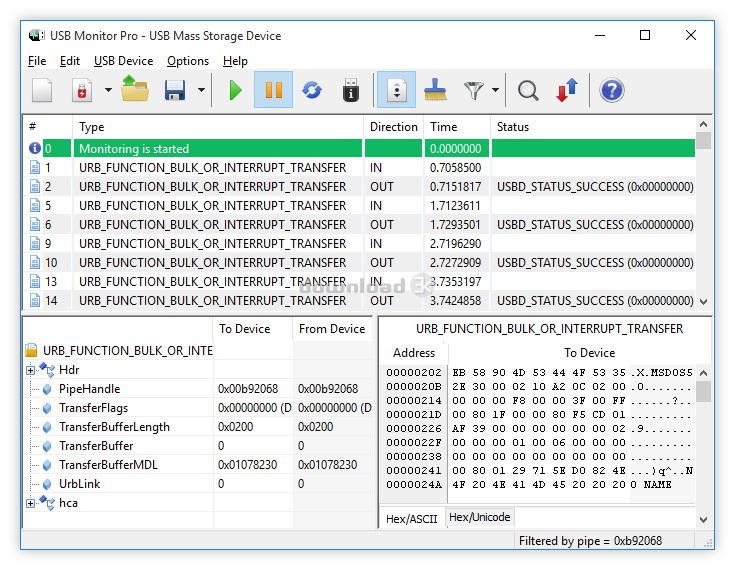Viewport: 735px width, 570px height.
Task: Select packet row number 14
Action: [360, 300]
